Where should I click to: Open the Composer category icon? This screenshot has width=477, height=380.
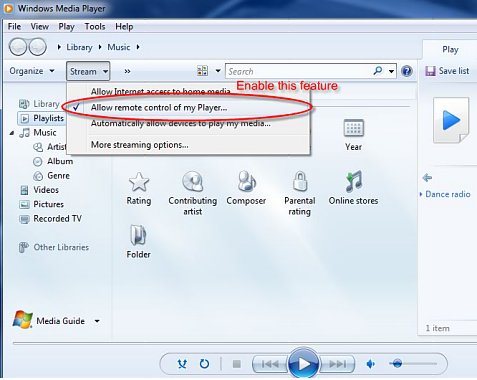click(246, 181)
